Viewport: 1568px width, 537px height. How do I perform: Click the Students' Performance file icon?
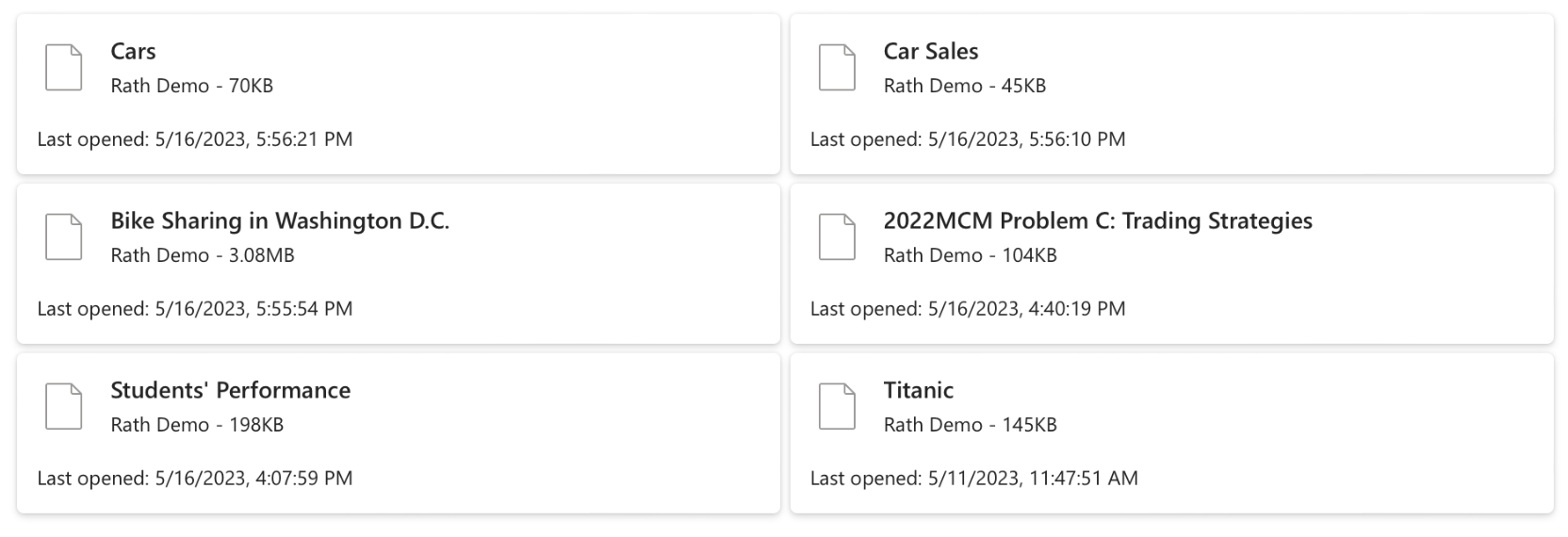click(x=64, y=406)
